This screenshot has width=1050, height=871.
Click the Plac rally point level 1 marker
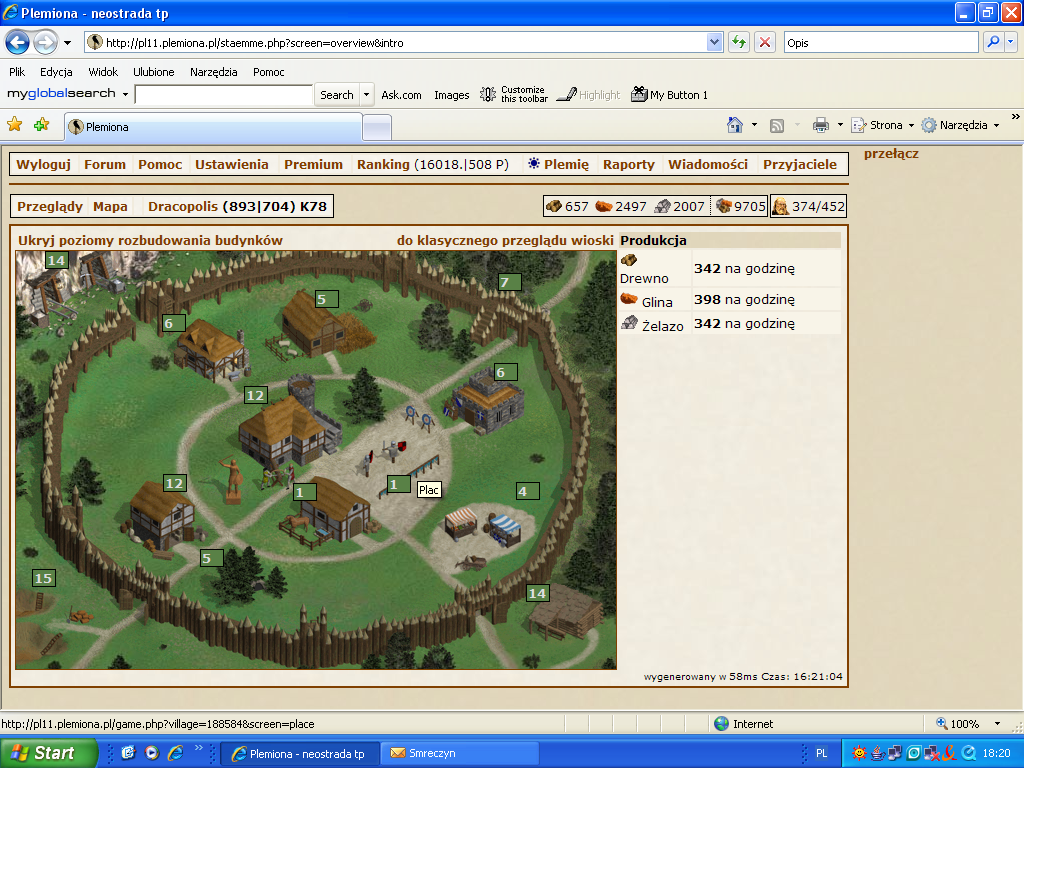tap(398, 484)
